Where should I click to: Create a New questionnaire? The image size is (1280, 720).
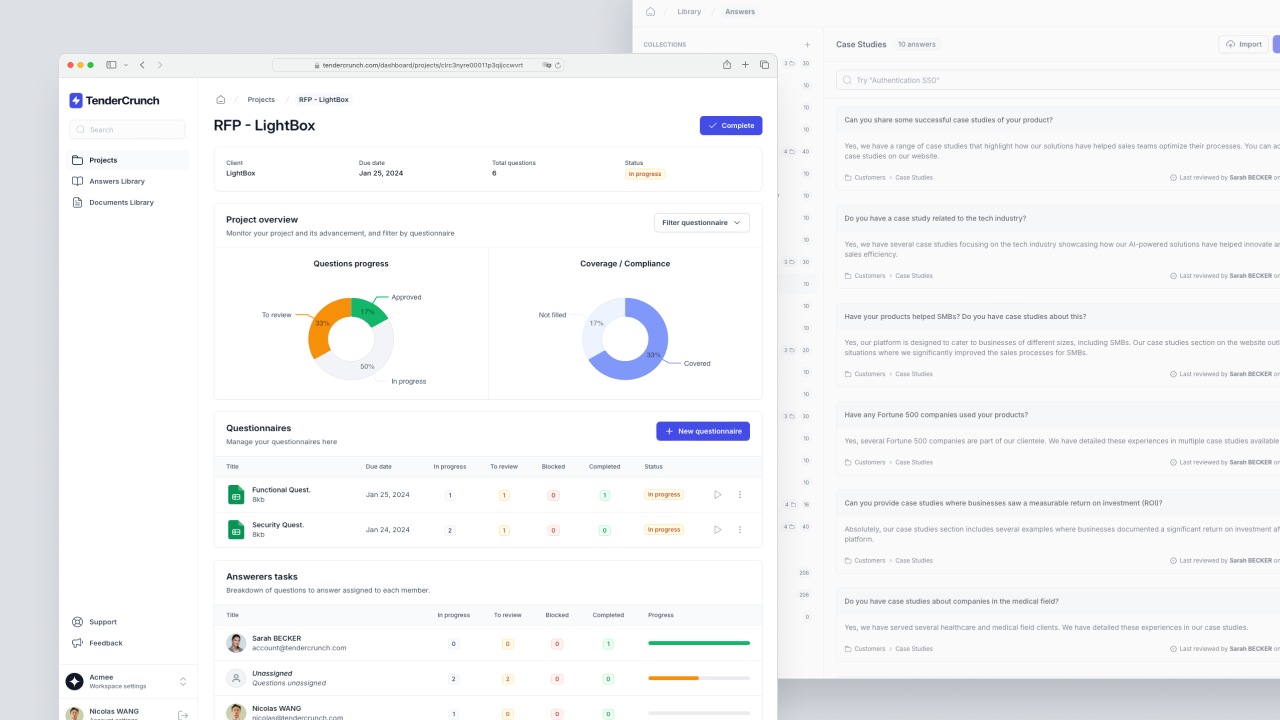[x=703, y=431]
